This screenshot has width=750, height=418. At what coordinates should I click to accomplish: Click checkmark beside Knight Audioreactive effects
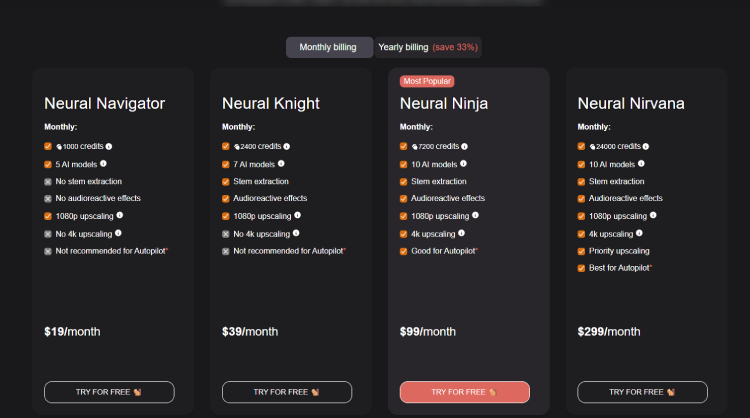click(x=226, y=198)
